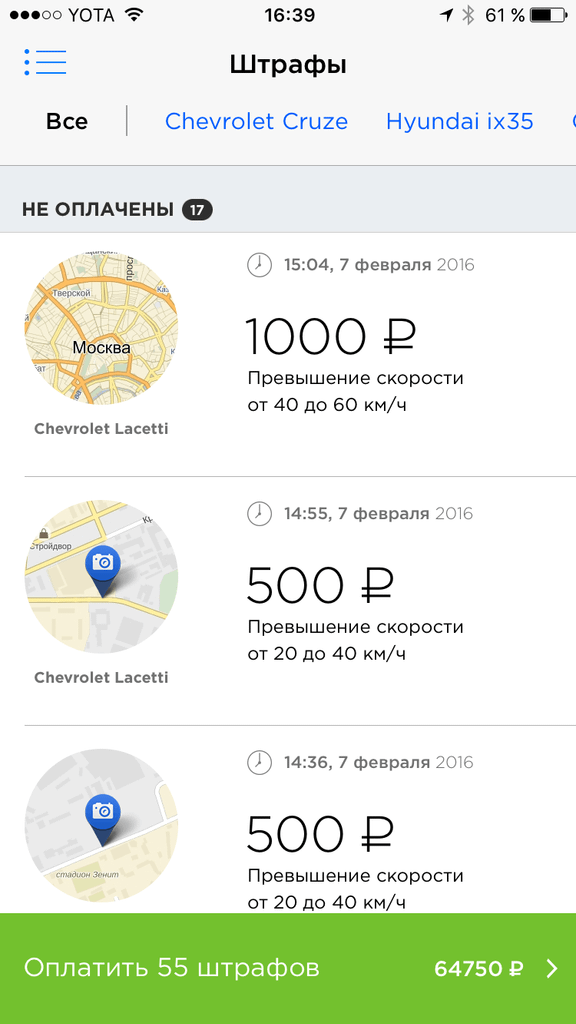Switch to Chevrolet Cruze tab
Viewport: 576px width, 1024px height.
point(256,121)
